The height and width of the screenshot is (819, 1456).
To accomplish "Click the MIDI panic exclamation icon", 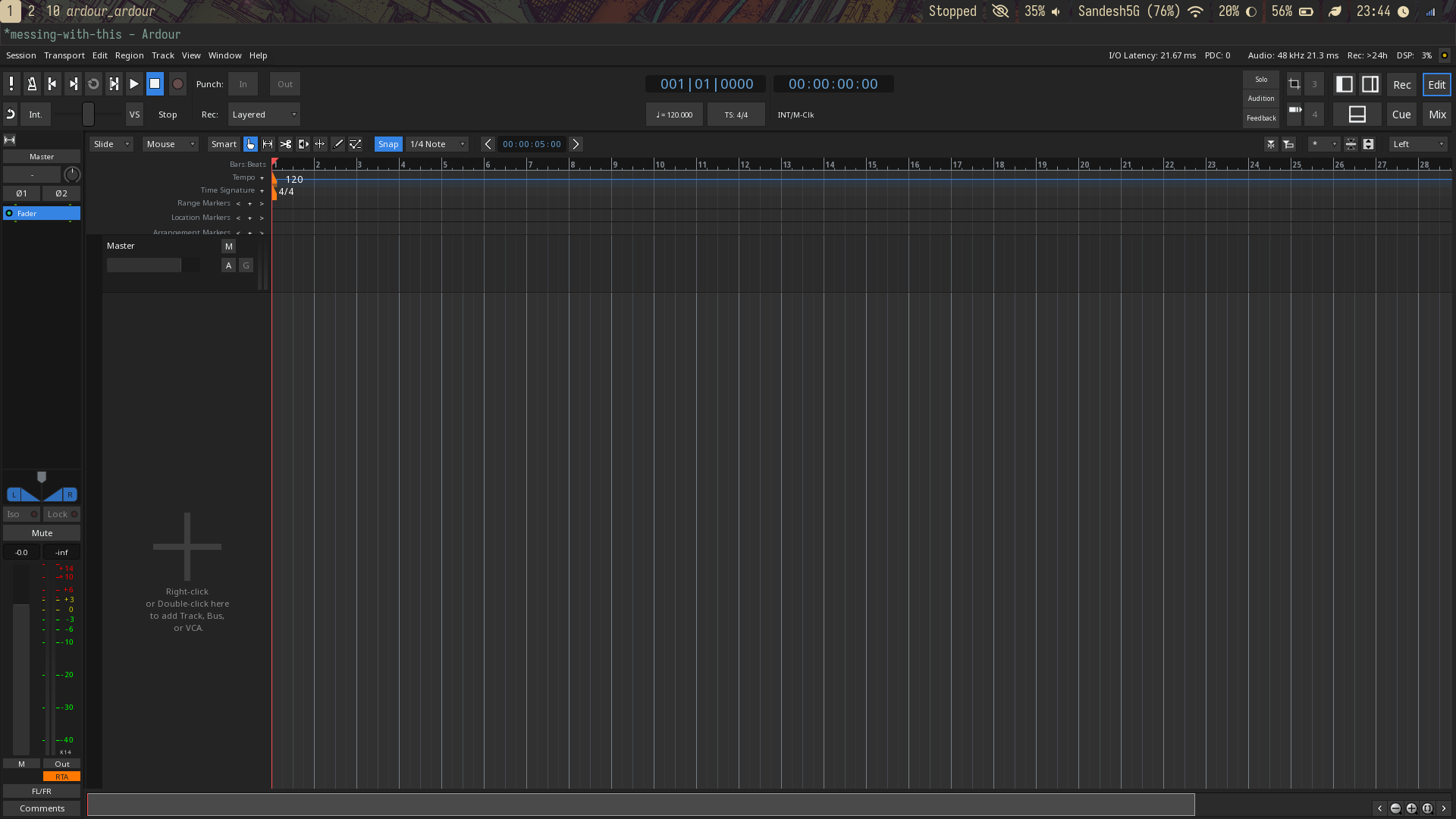I will click(11, 84).
